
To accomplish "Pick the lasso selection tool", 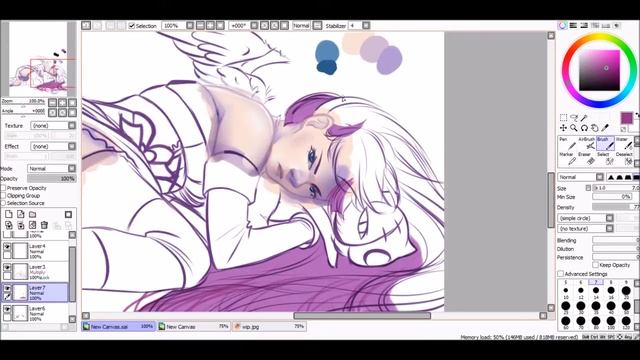I will pos(574,118).
